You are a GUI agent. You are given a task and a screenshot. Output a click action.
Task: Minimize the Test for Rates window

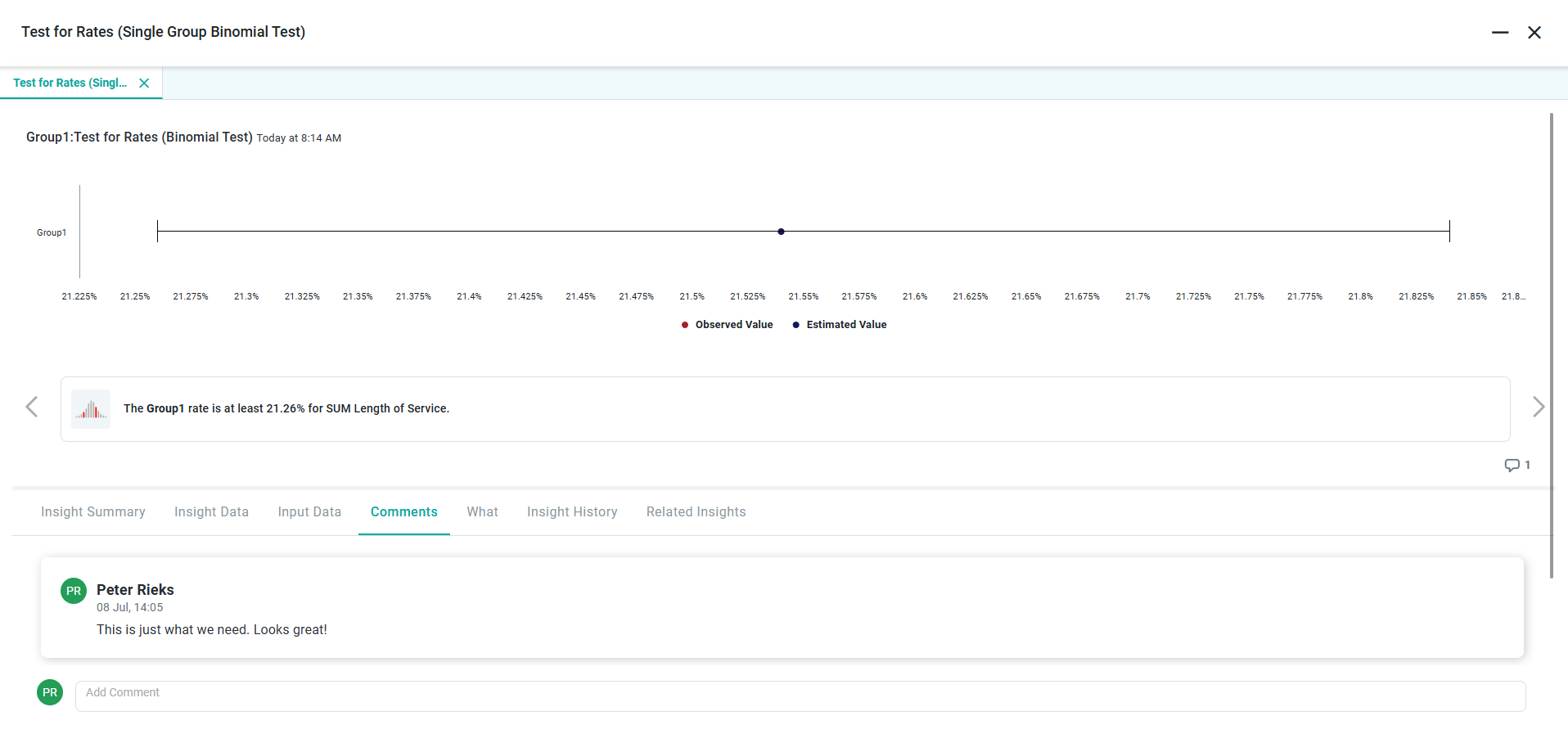tap(1499, 32)
